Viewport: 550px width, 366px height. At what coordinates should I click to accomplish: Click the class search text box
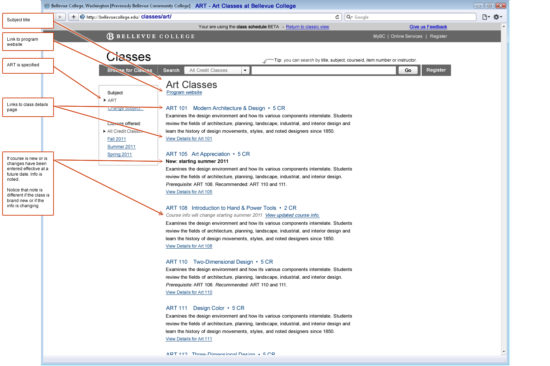(324, 70)
